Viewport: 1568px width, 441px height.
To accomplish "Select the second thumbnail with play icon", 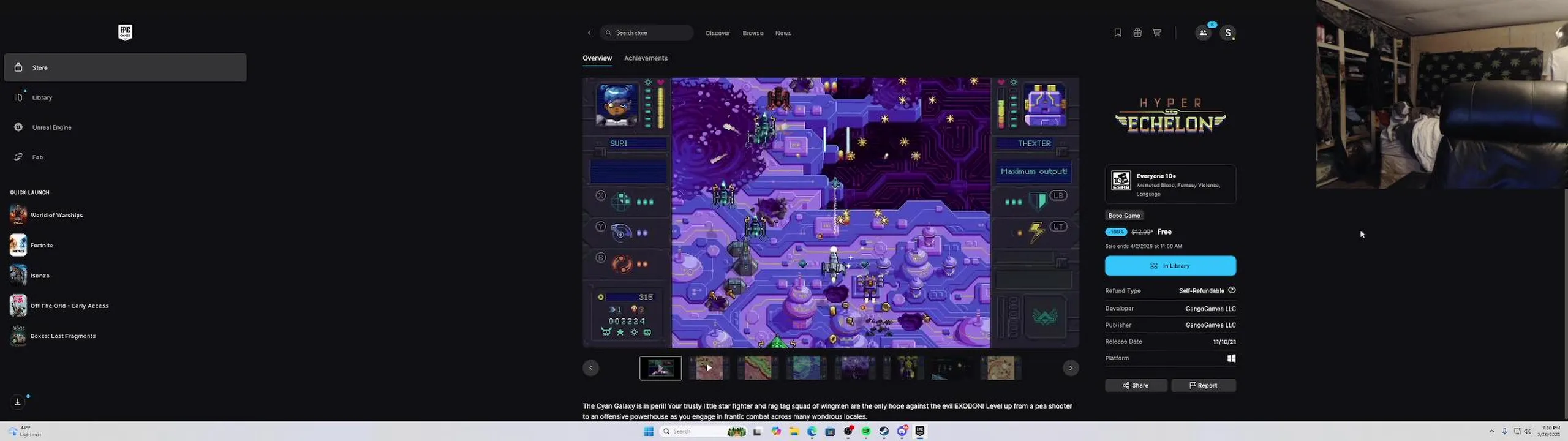I will (709, 368).
